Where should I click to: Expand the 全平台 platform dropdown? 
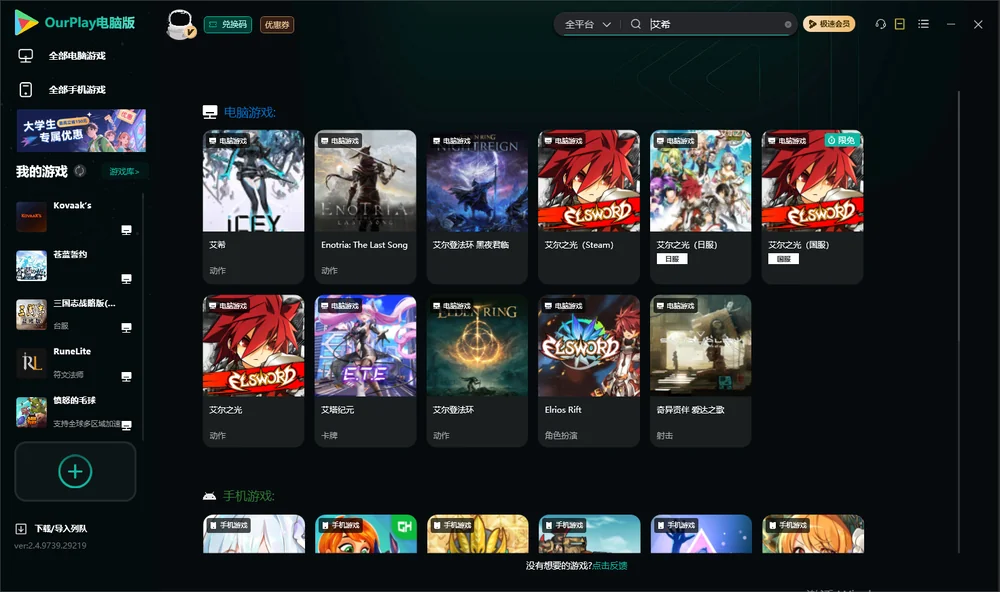click(587, 24)
